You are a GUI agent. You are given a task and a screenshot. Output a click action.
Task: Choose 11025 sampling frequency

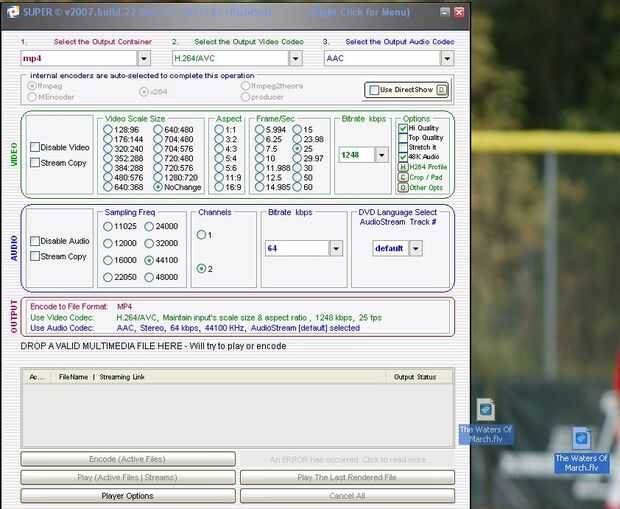click(x=108, y=226)
